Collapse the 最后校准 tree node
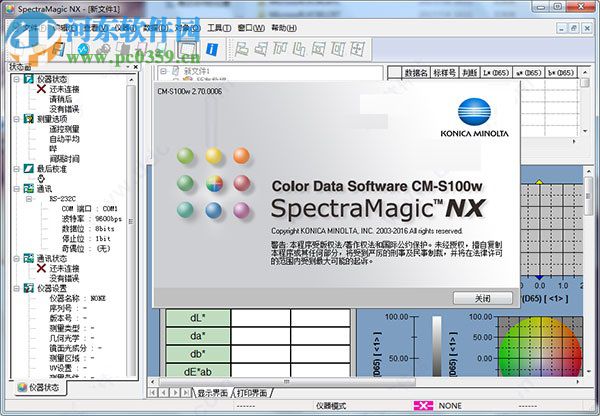 pos(16,169)
